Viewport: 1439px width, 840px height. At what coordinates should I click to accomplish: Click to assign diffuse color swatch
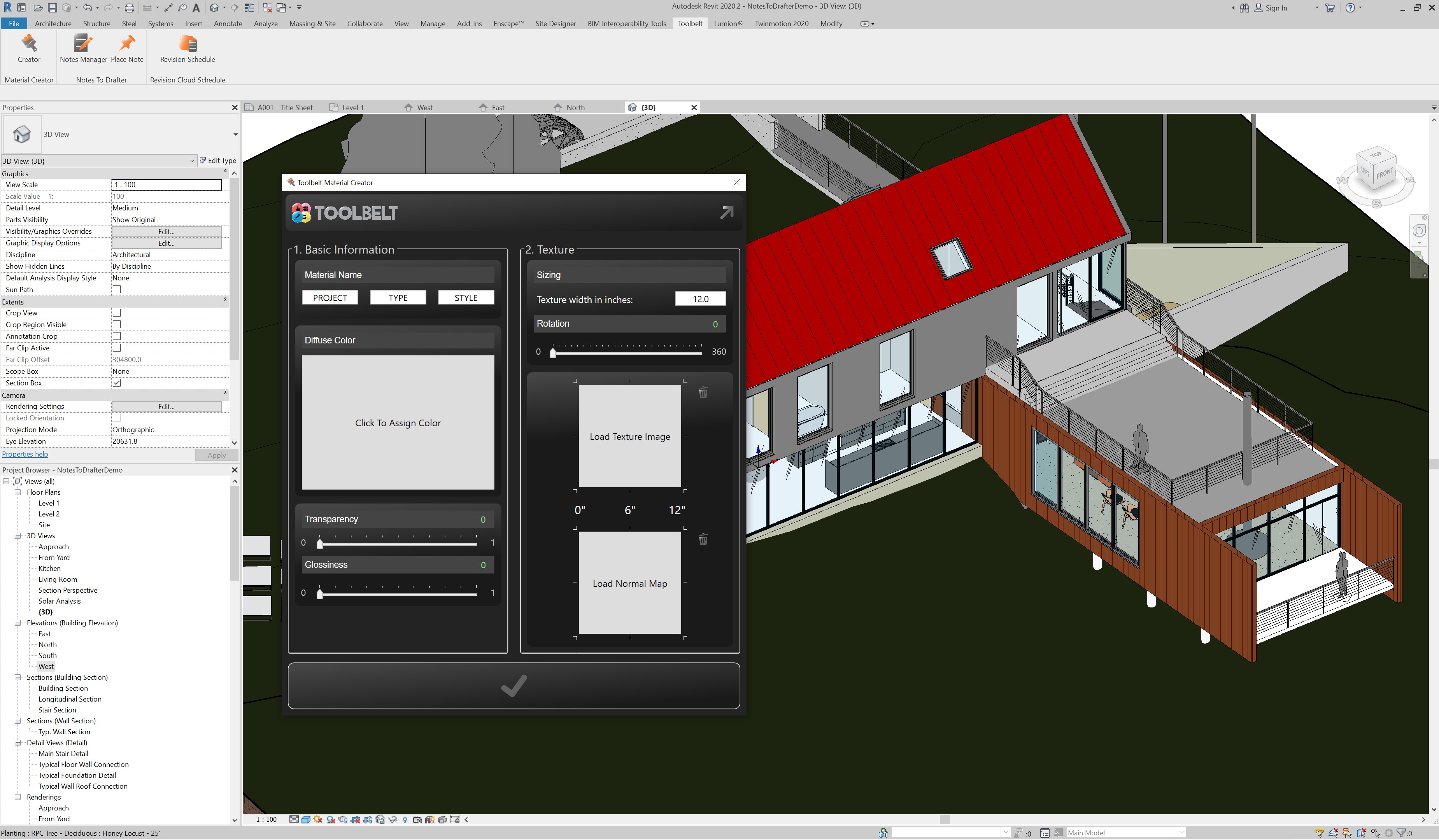pyautogui.click(x=398, y=422)
